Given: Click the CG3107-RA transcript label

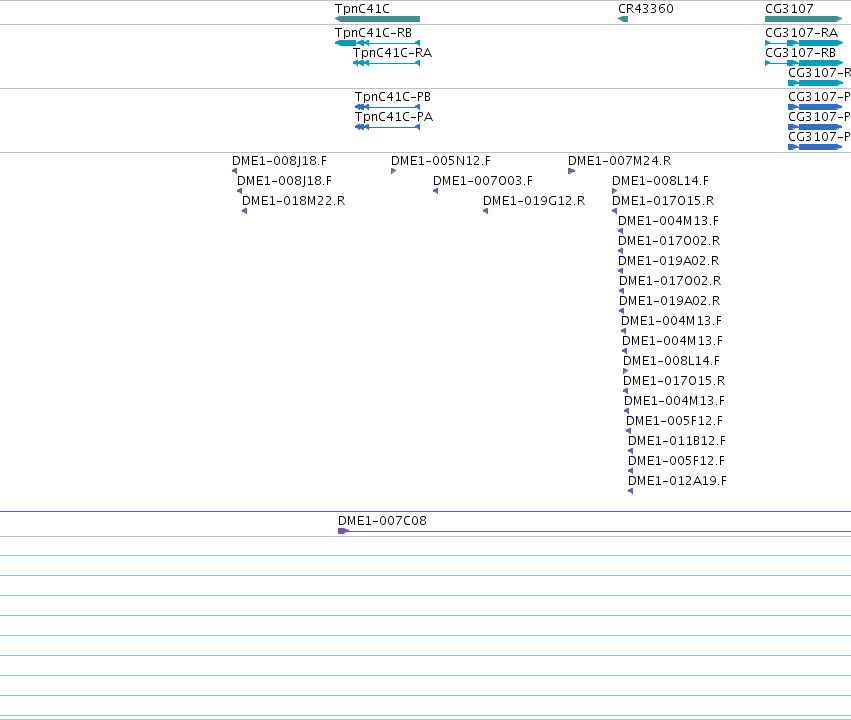Looking at the screenshot, I should [801, 33].
